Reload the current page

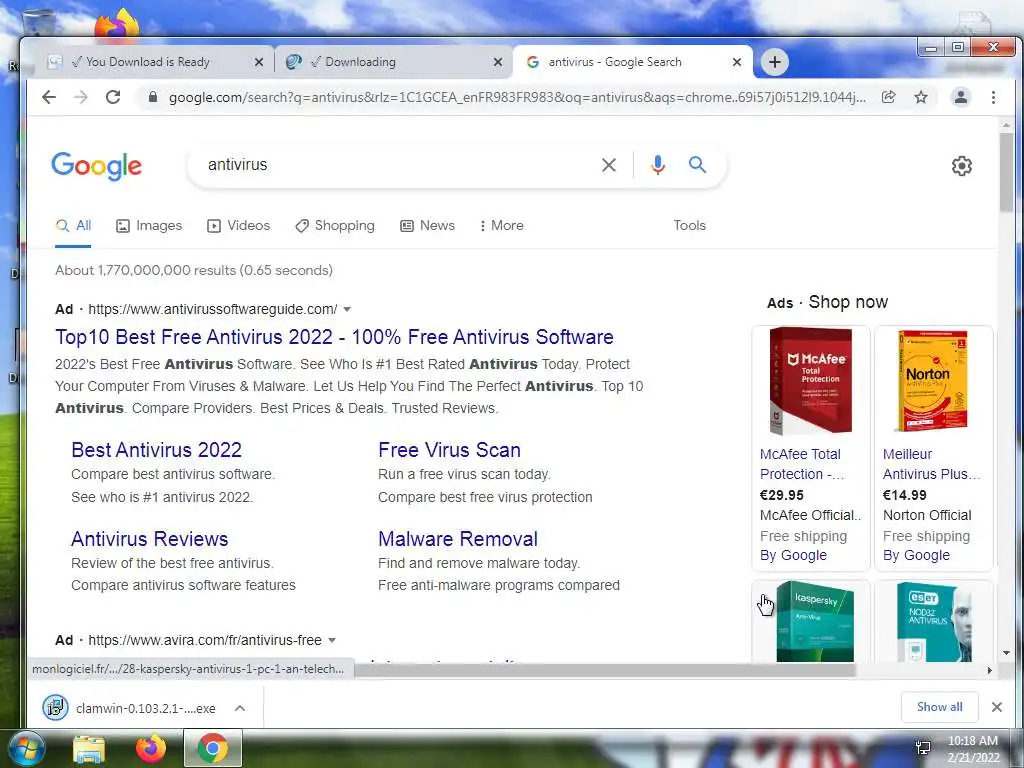113,97
